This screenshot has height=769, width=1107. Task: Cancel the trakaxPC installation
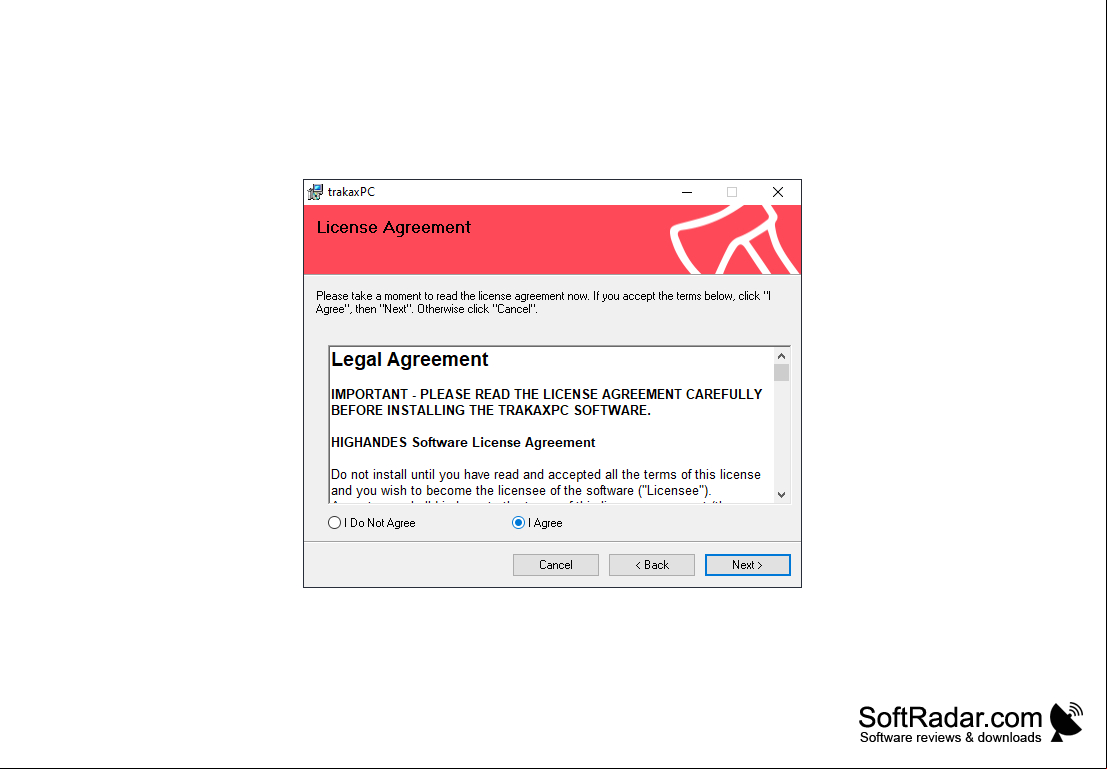556,565
